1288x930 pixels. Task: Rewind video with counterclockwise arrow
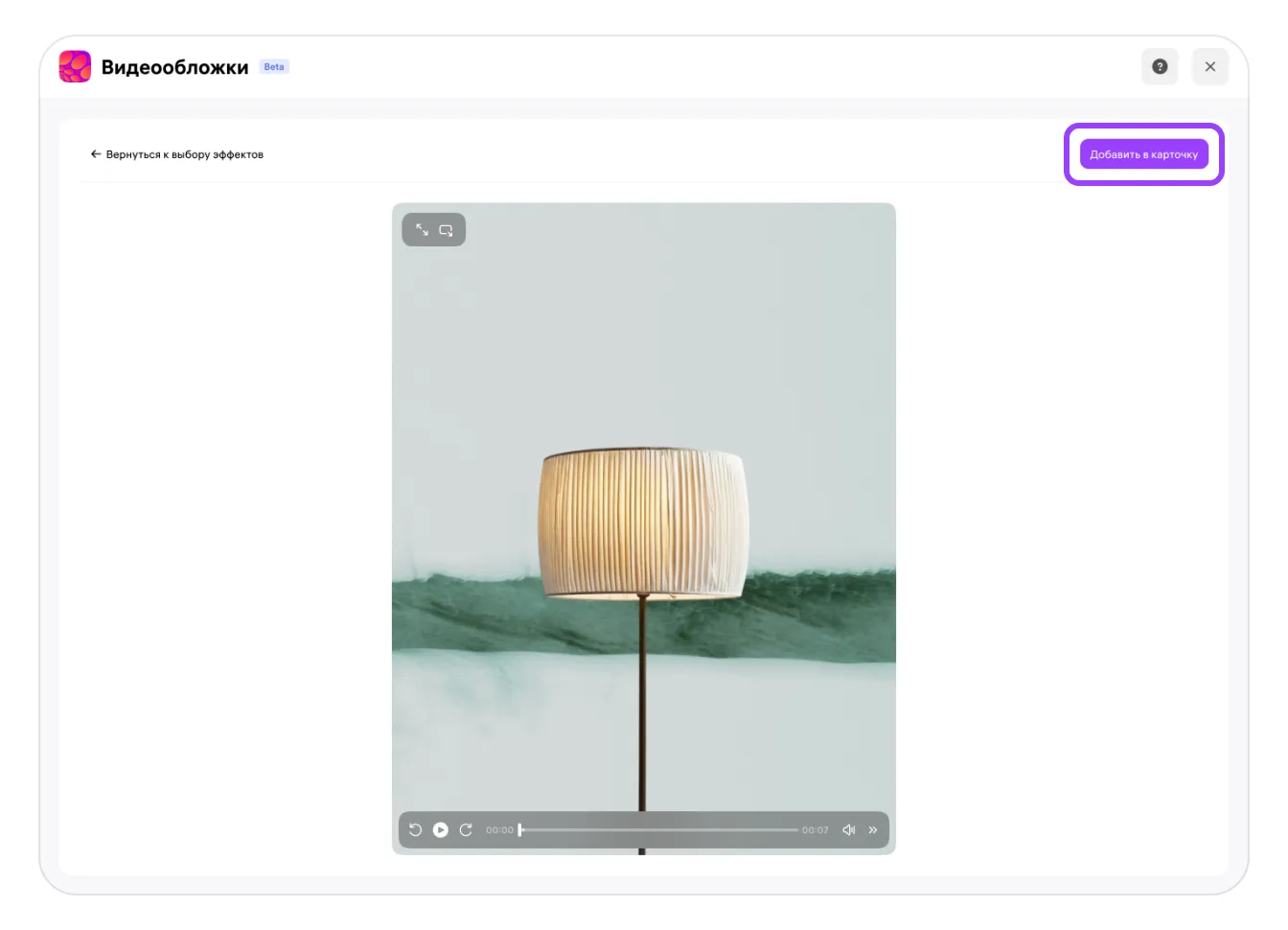pos(415,830)
